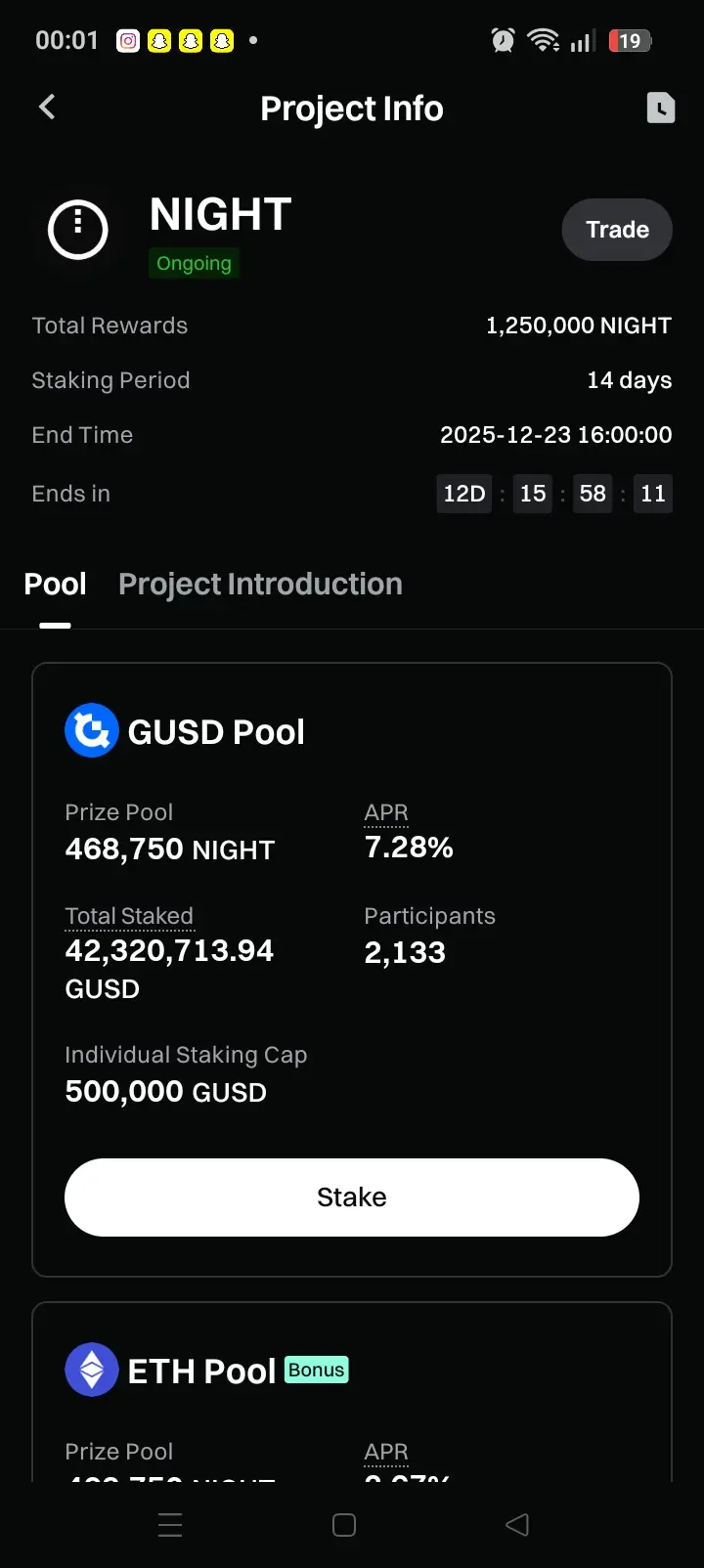Tap the underlined Total Staked label
The image size is (704, 1568).
click(x=129, y=916)
